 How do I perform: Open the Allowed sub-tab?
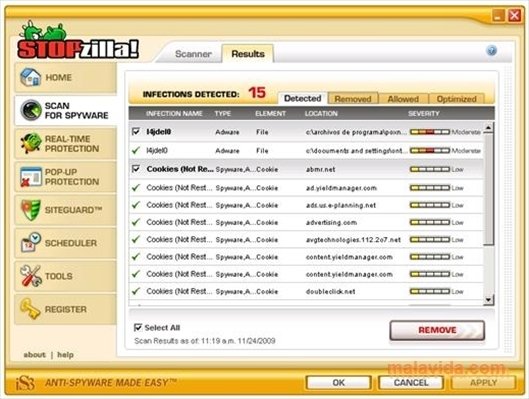[x=403, y=99]
